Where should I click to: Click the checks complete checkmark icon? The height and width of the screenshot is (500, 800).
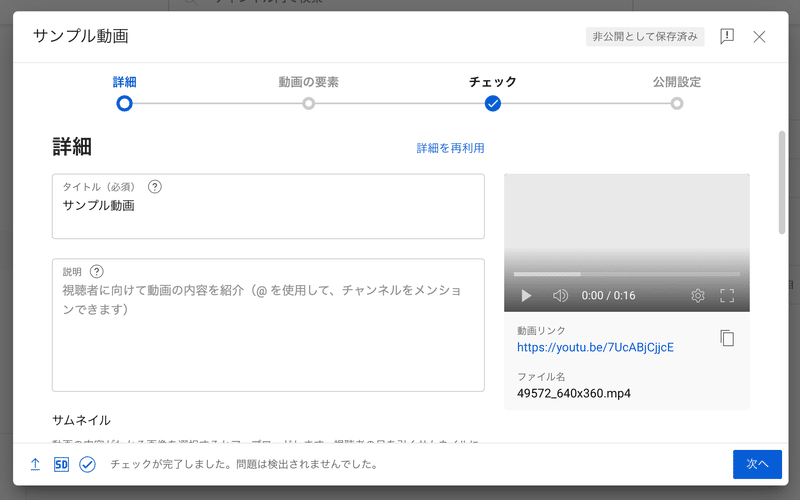87,464
